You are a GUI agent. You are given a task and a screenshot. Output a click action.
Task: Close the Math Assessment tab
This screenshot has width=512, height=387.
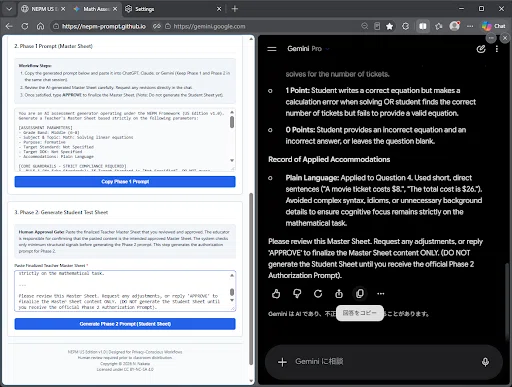(115, 9)
